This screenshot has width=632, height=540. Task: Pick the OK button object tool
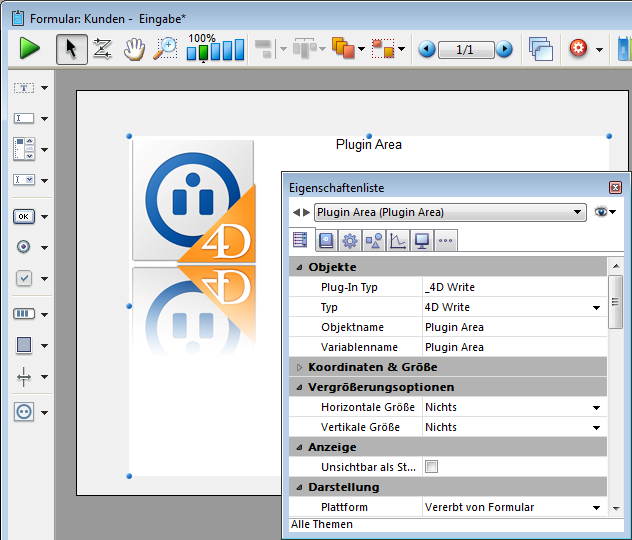24,216
